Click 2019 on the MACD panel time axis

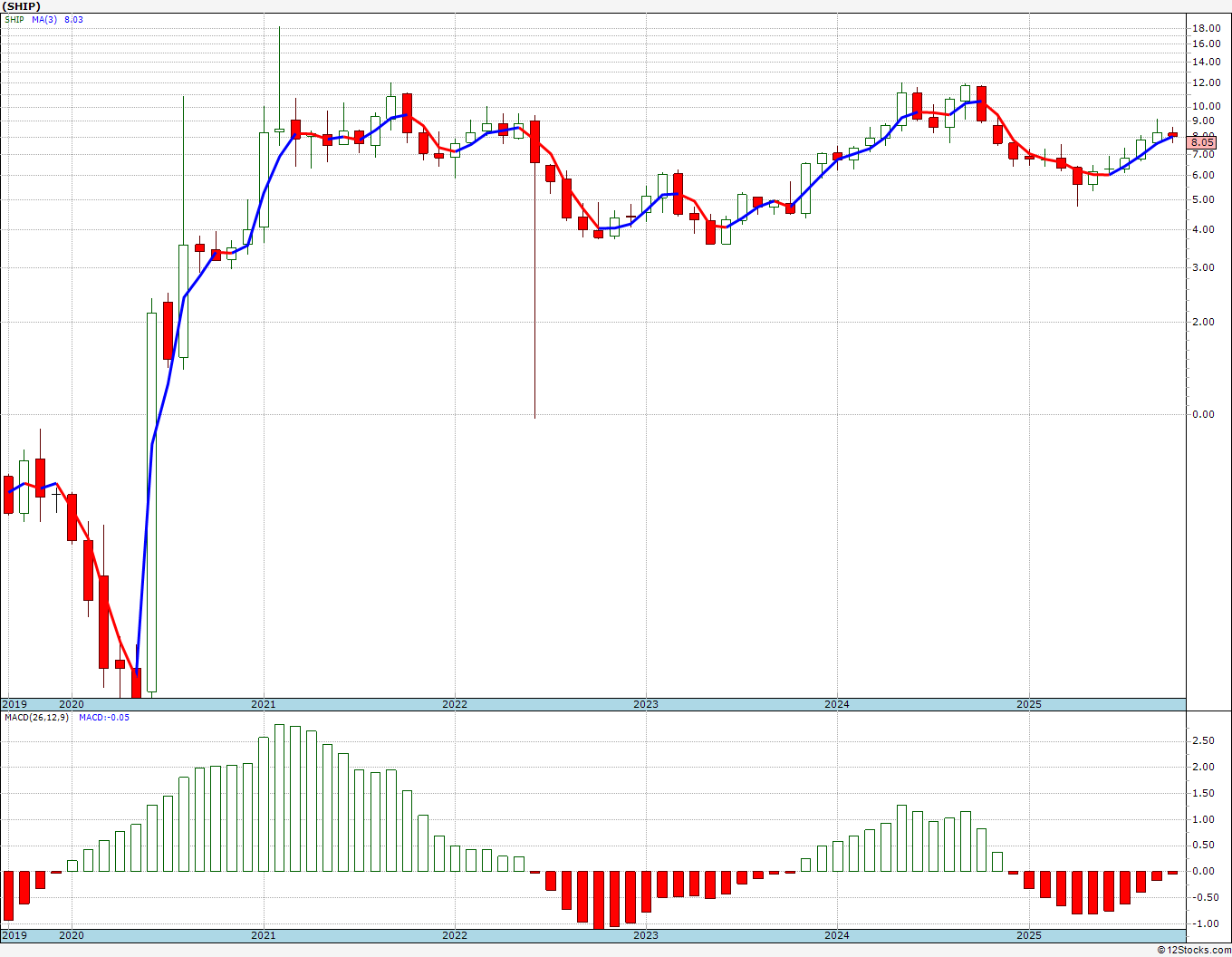coord(14,935)
